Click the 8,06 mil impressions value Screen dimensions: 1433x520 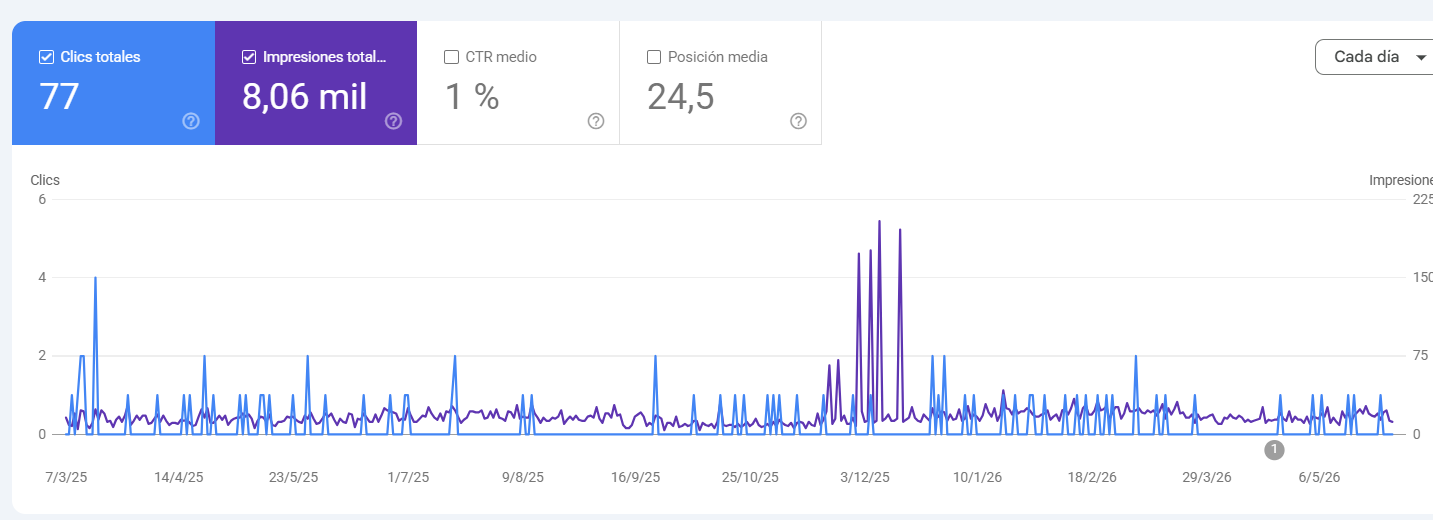tap(304, 97)
